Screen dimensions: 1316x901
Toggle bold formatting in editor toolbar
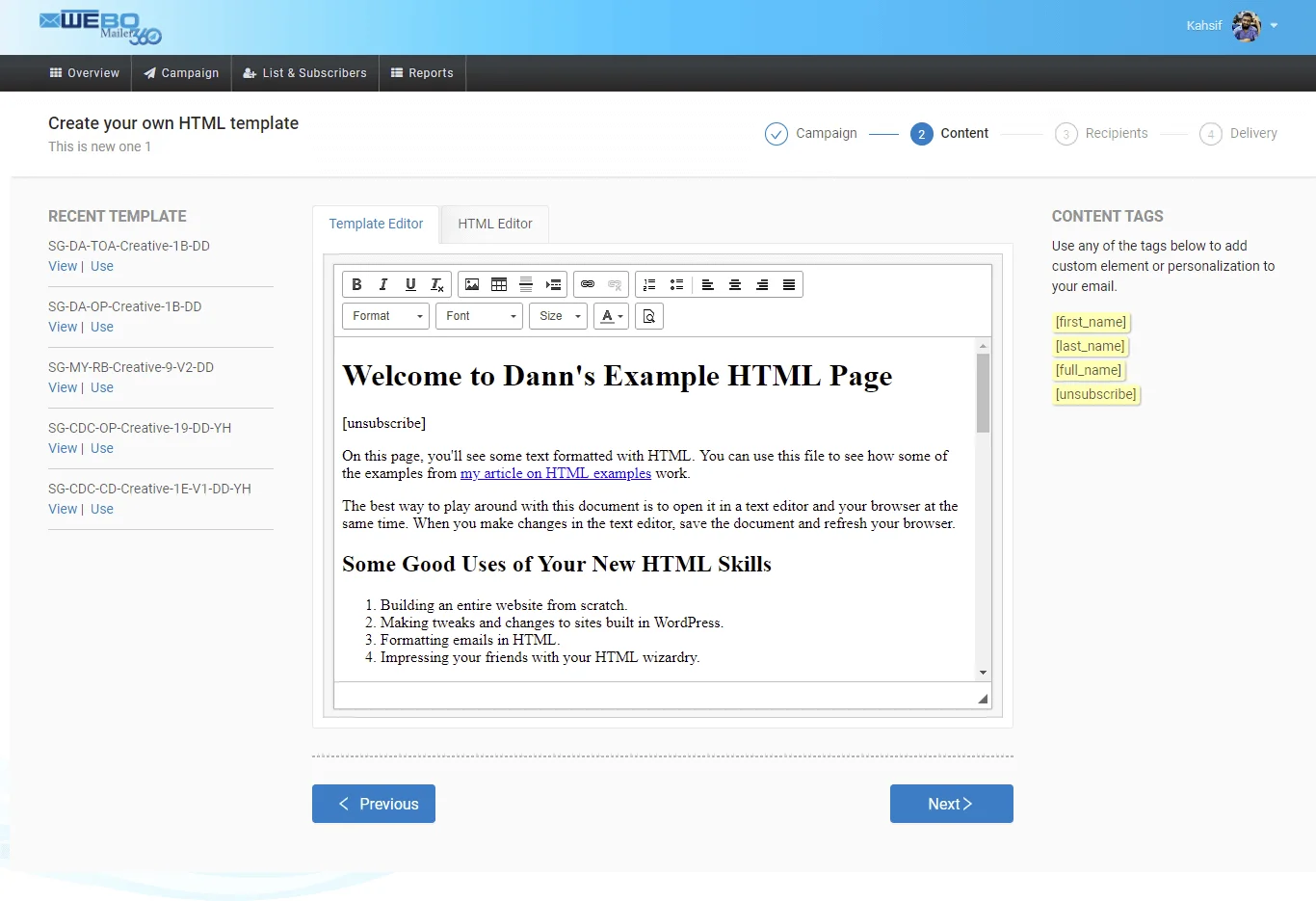click(x=356, y=284)
